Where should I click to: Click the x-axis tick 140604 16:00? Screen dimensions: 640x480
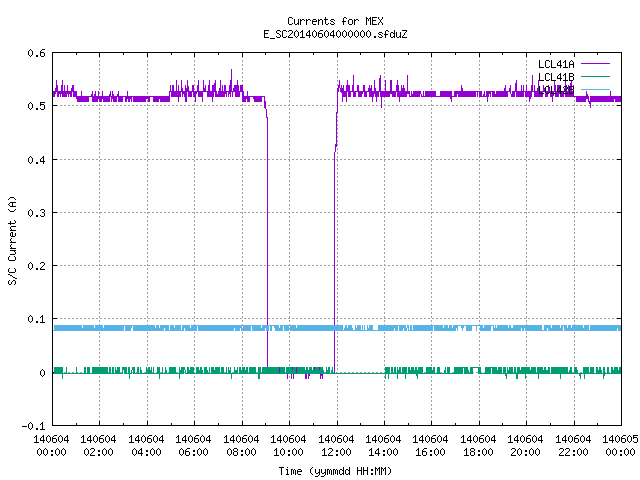pos(431,446)
